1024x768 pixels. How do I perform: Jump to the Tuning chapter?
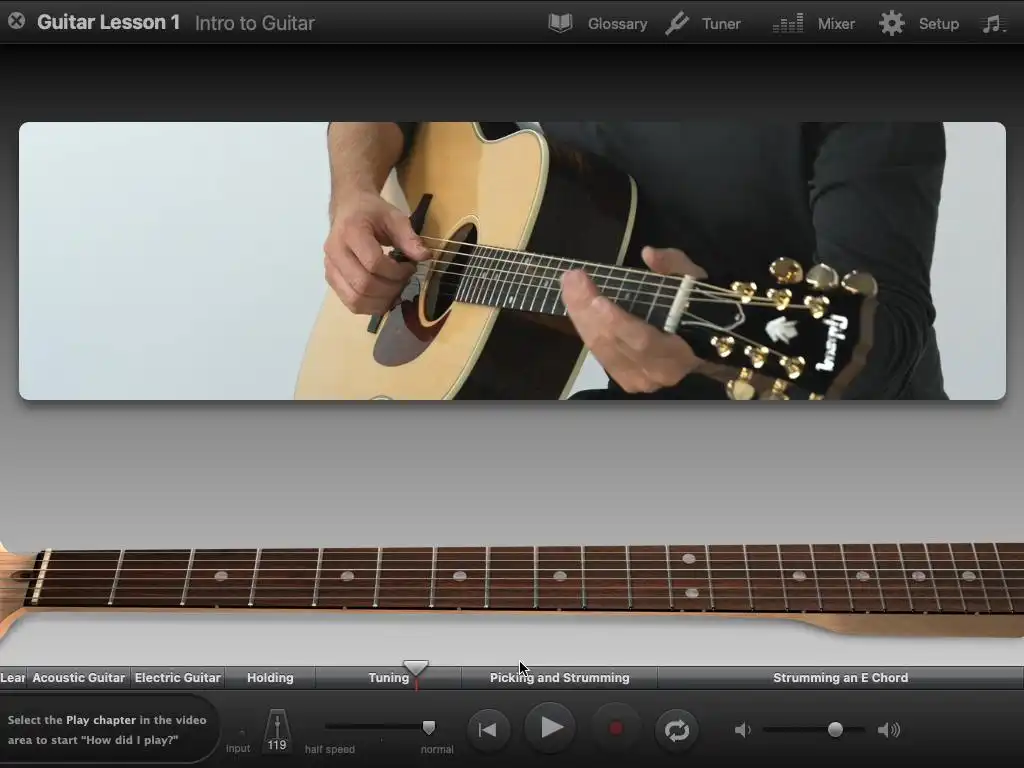pos(389,678)
